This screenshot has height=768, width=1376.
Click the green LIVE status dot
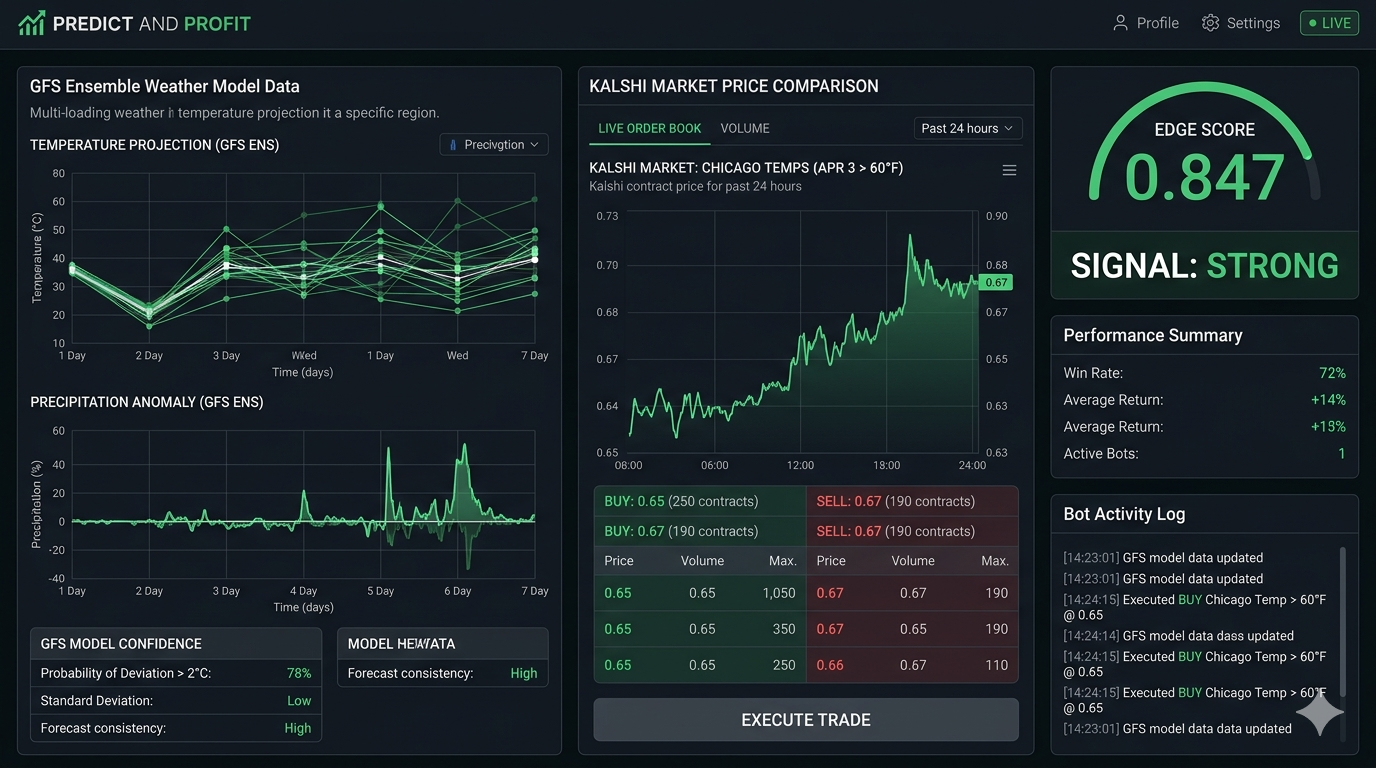point(1313,22)
